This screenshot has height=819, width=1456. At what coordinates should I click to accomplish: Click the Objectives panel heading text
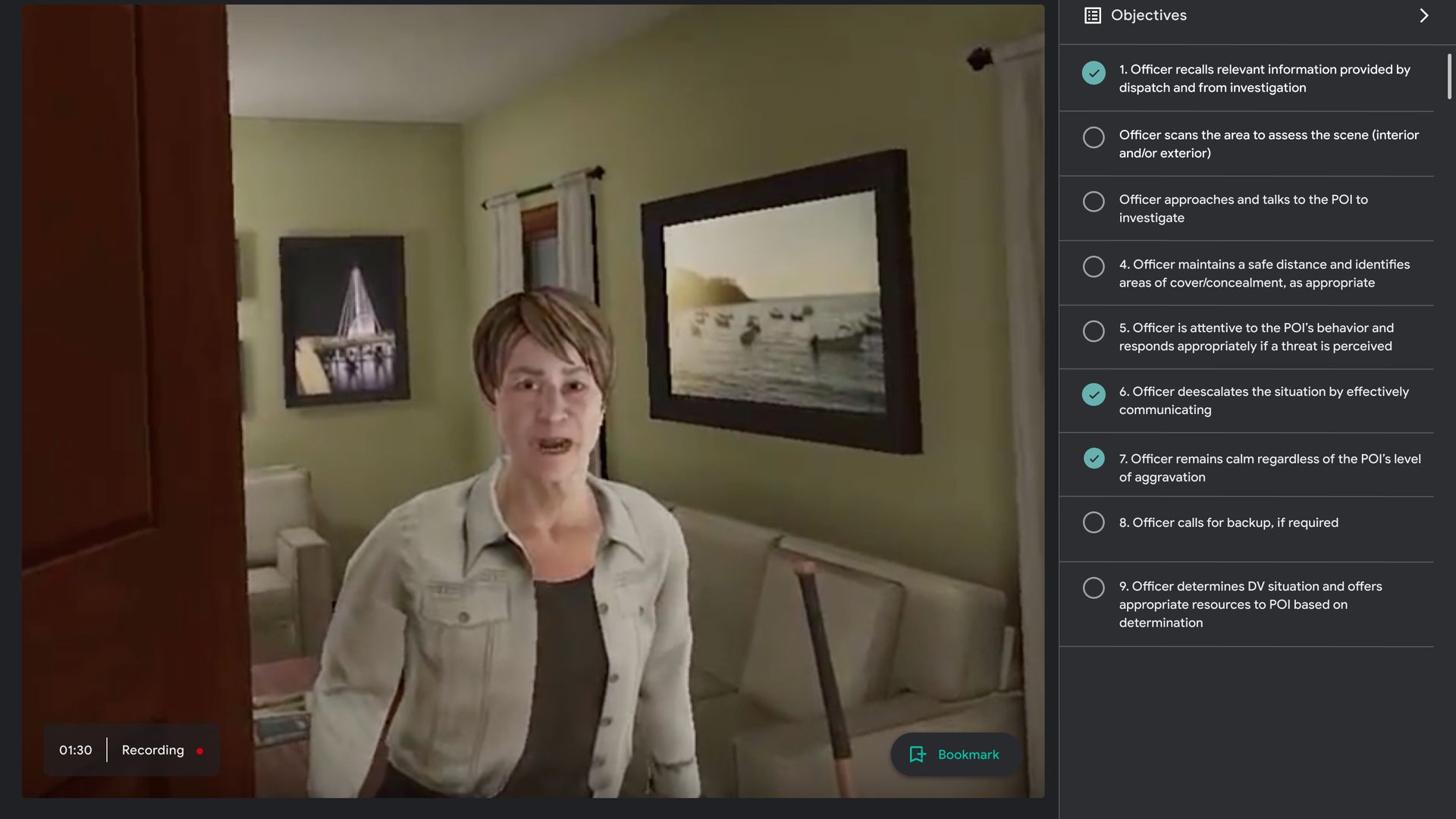coord(1148,15)
